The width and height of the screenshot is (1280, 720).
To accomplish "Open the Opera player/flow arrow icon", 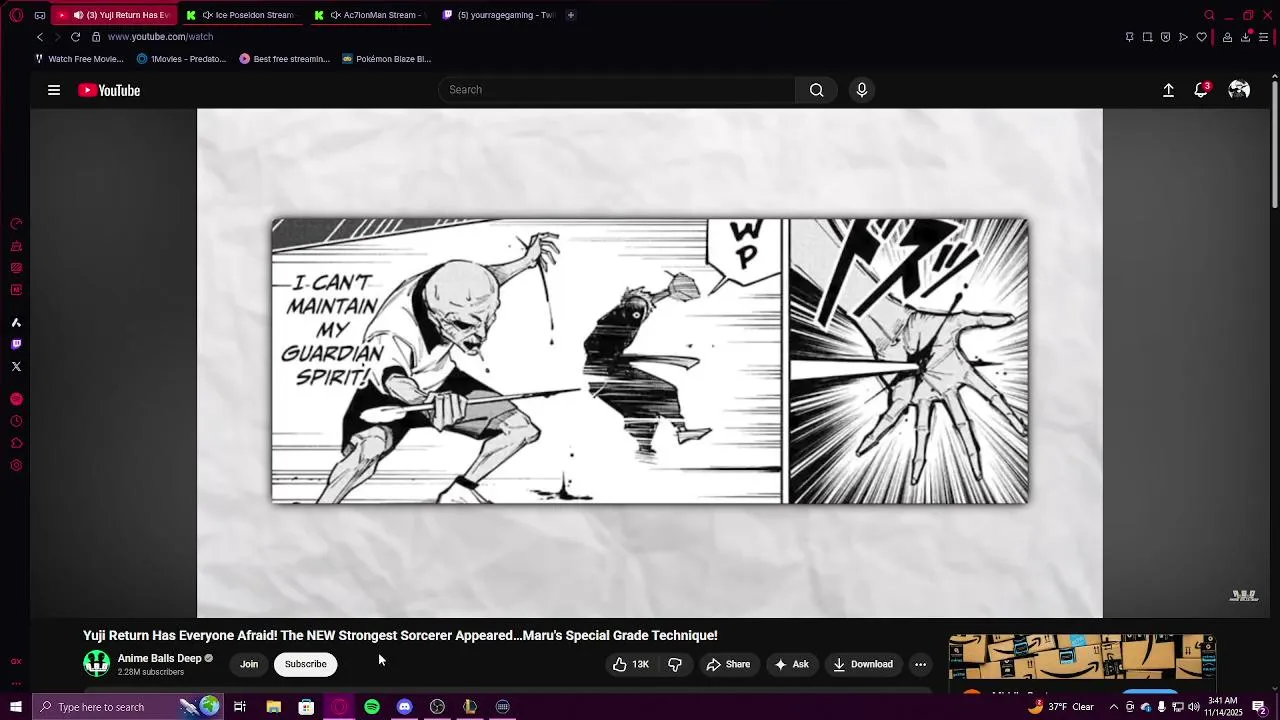I will [x=1184, y=37].
